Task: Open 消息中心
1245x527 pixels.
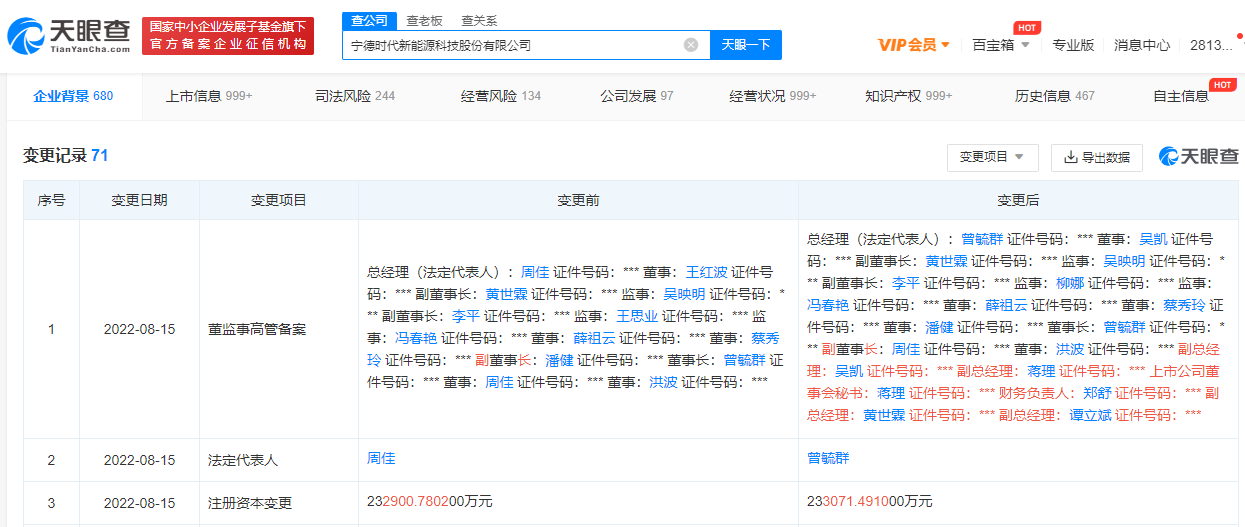Action: click(x=1142, y=45)
